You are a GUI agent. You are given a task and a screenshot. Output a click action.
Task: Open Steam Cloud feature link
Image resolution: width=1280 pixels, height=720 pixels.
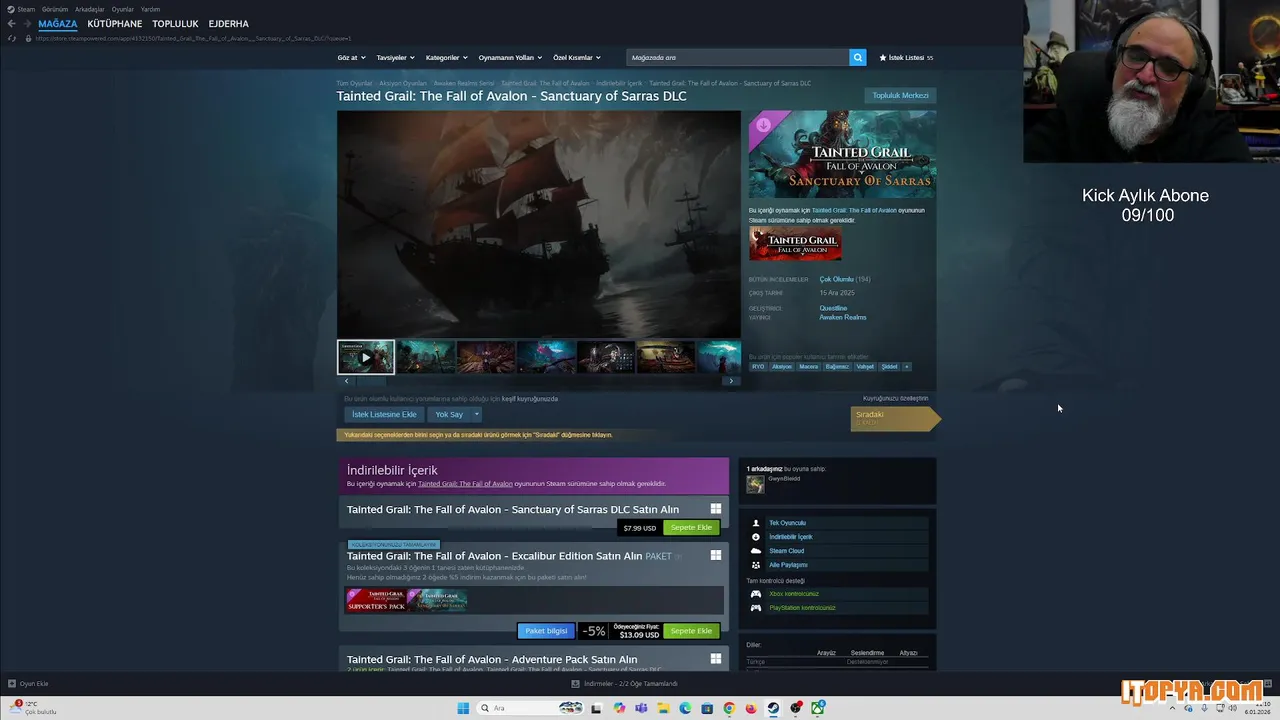[786, 551]
